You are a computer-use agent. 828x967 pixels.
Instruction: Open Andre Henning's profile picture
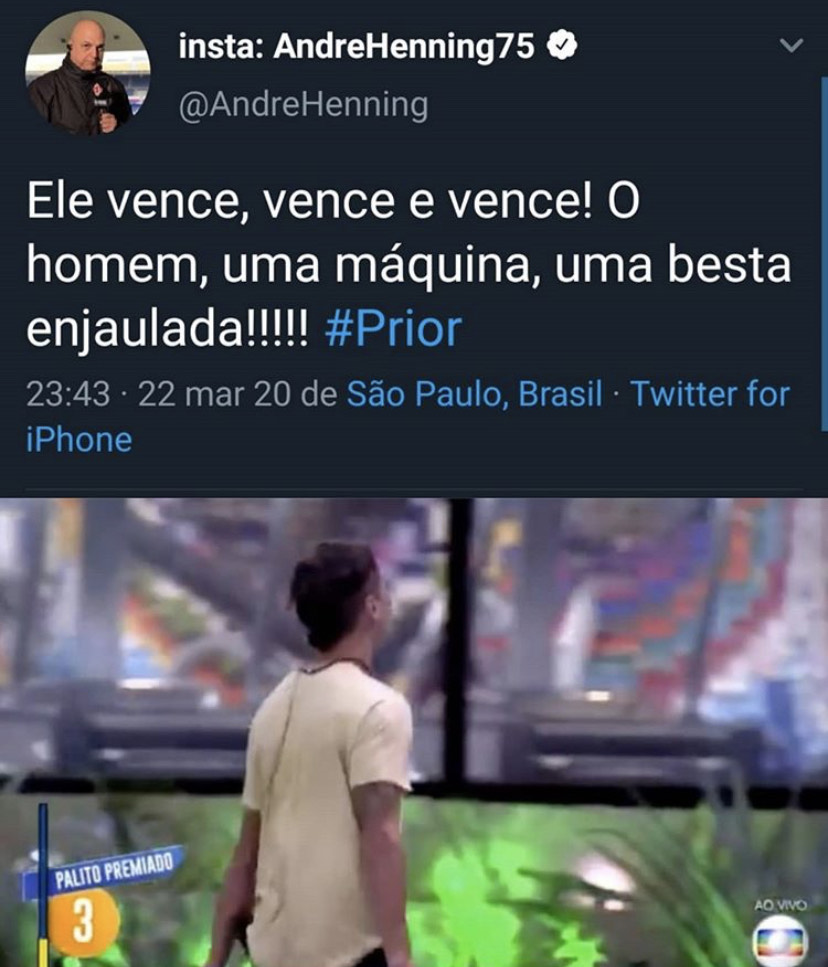(88, 72)
